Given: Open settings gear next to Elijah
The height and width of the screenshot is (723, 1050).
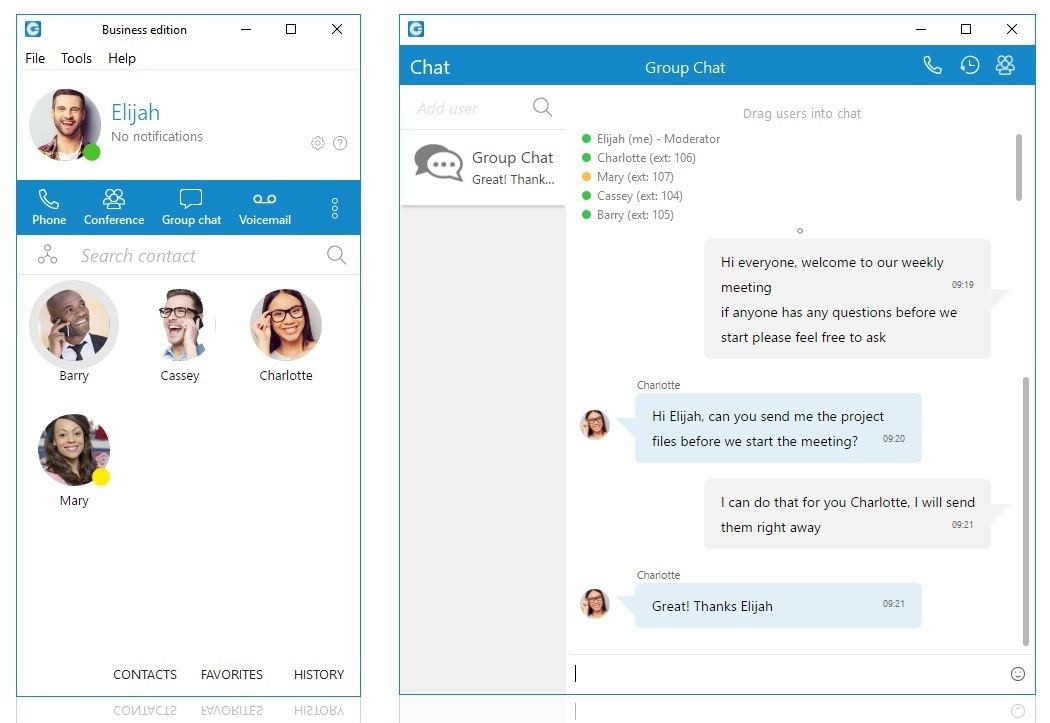Looking at the screenshot, I should [318, 143].
